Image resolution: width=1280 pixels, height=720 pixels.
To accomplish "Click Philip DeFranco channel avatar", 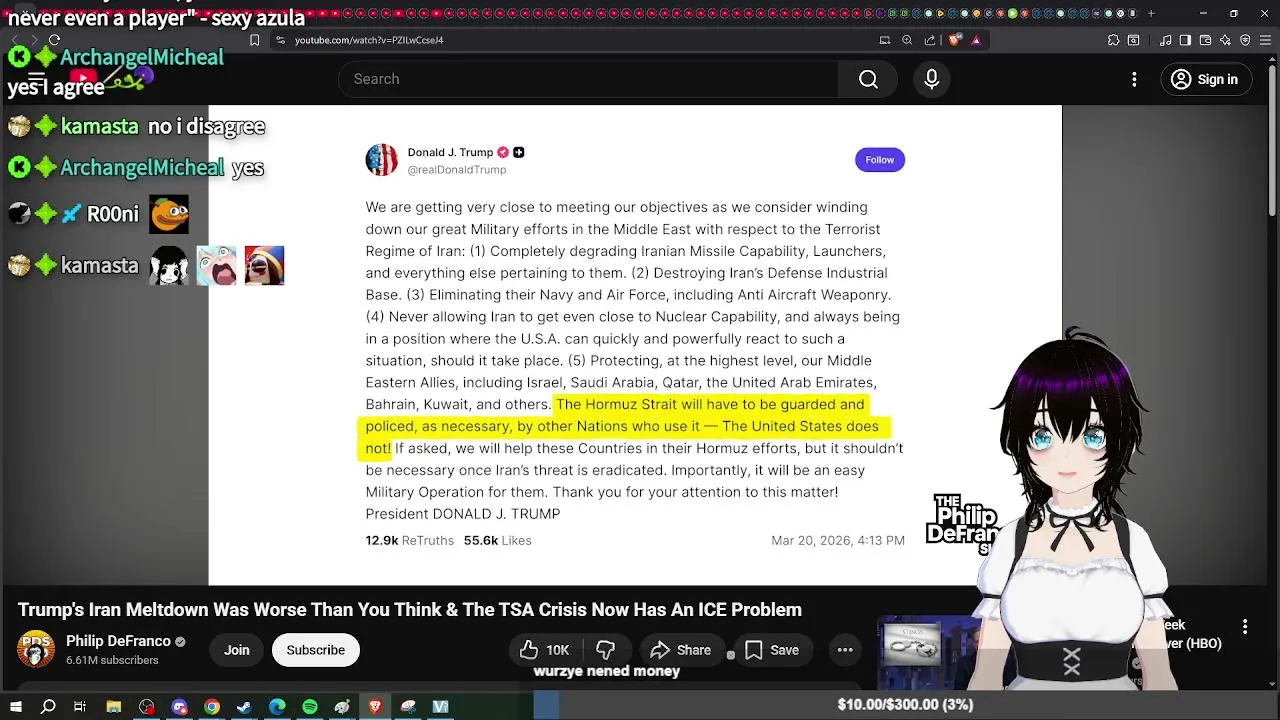I will [36, 649].
